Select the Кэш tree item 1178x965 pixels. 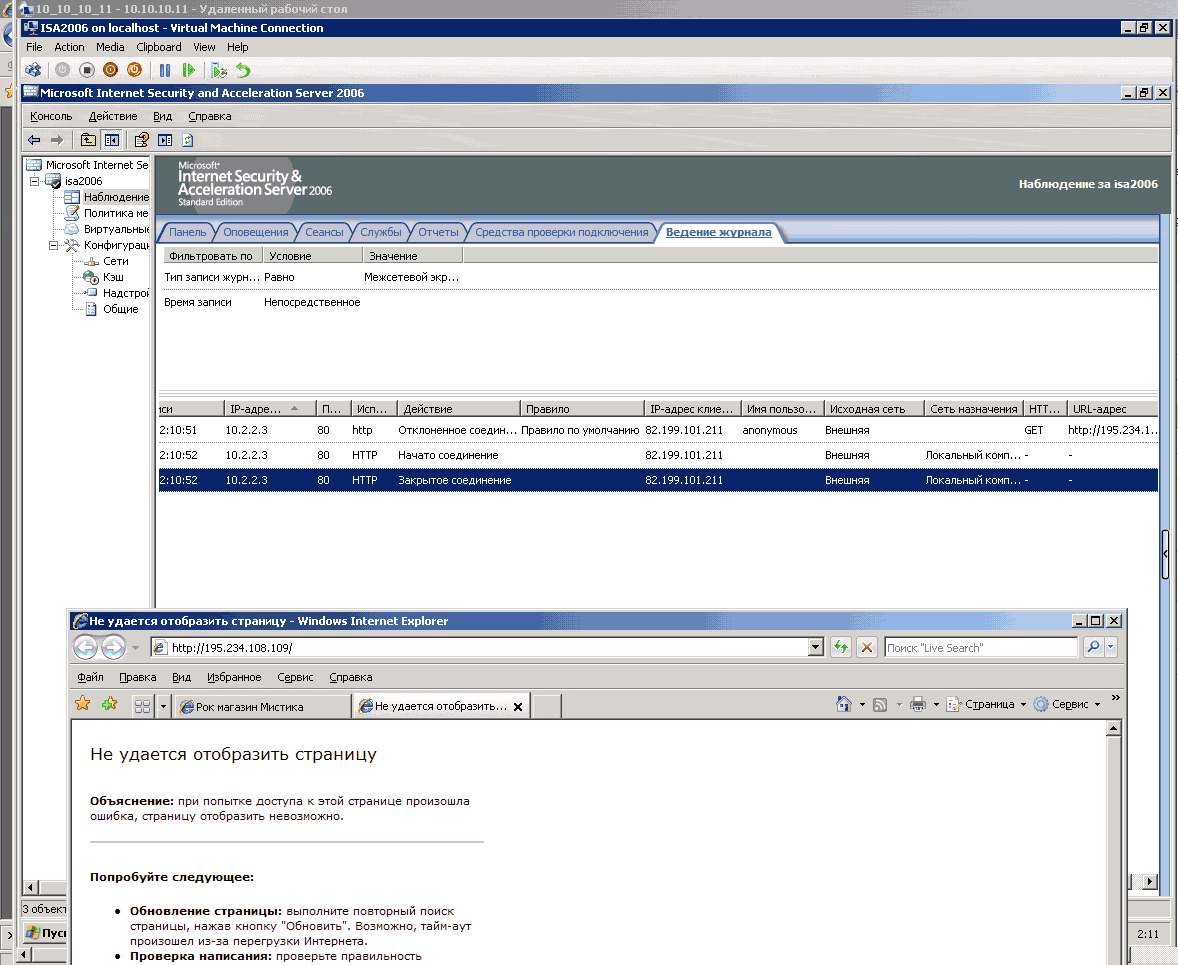tap(113, 277)
